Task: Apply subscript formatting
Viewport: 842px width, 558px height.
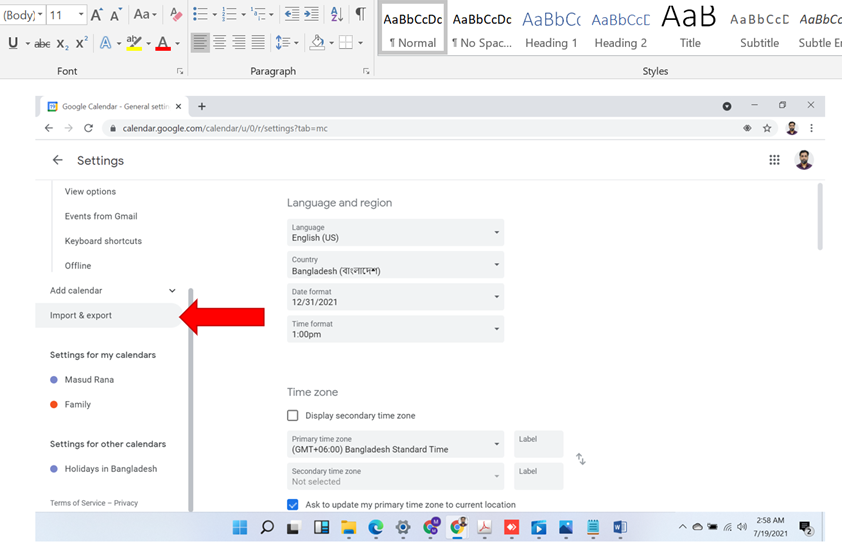Action: pyautogui.click(x=62, y=44)
